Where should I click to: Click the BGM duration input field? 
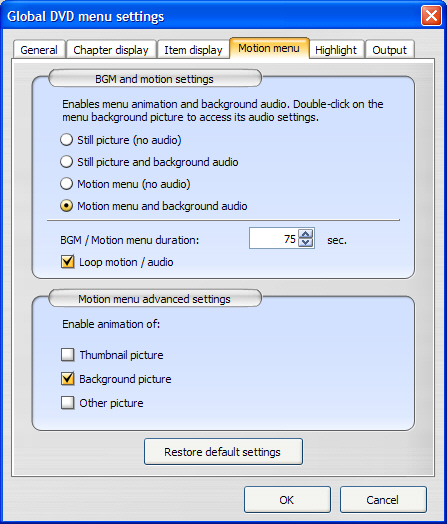tap(274, 239)
